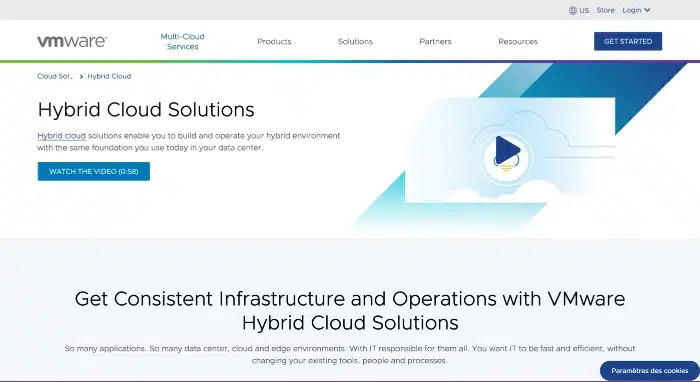Open the Store link
Image resolution: width=700 pixels, height=382 pixels.
605,10
